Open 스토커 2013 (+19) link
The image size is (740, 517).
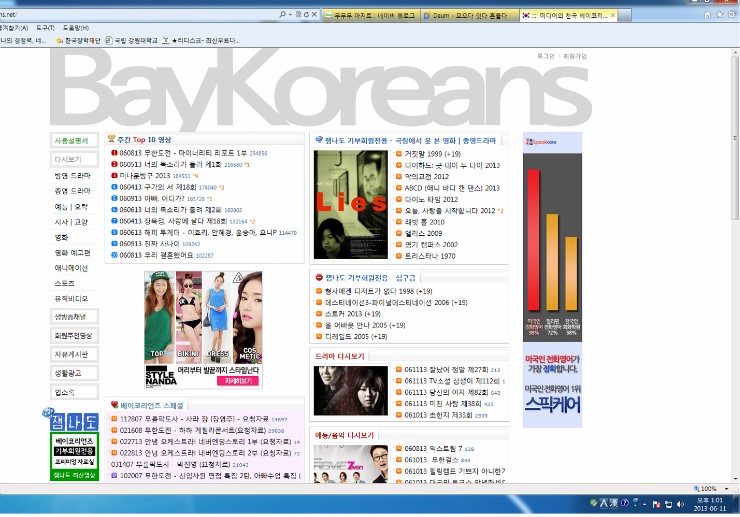pyautogui.click(x=353, y=314)
